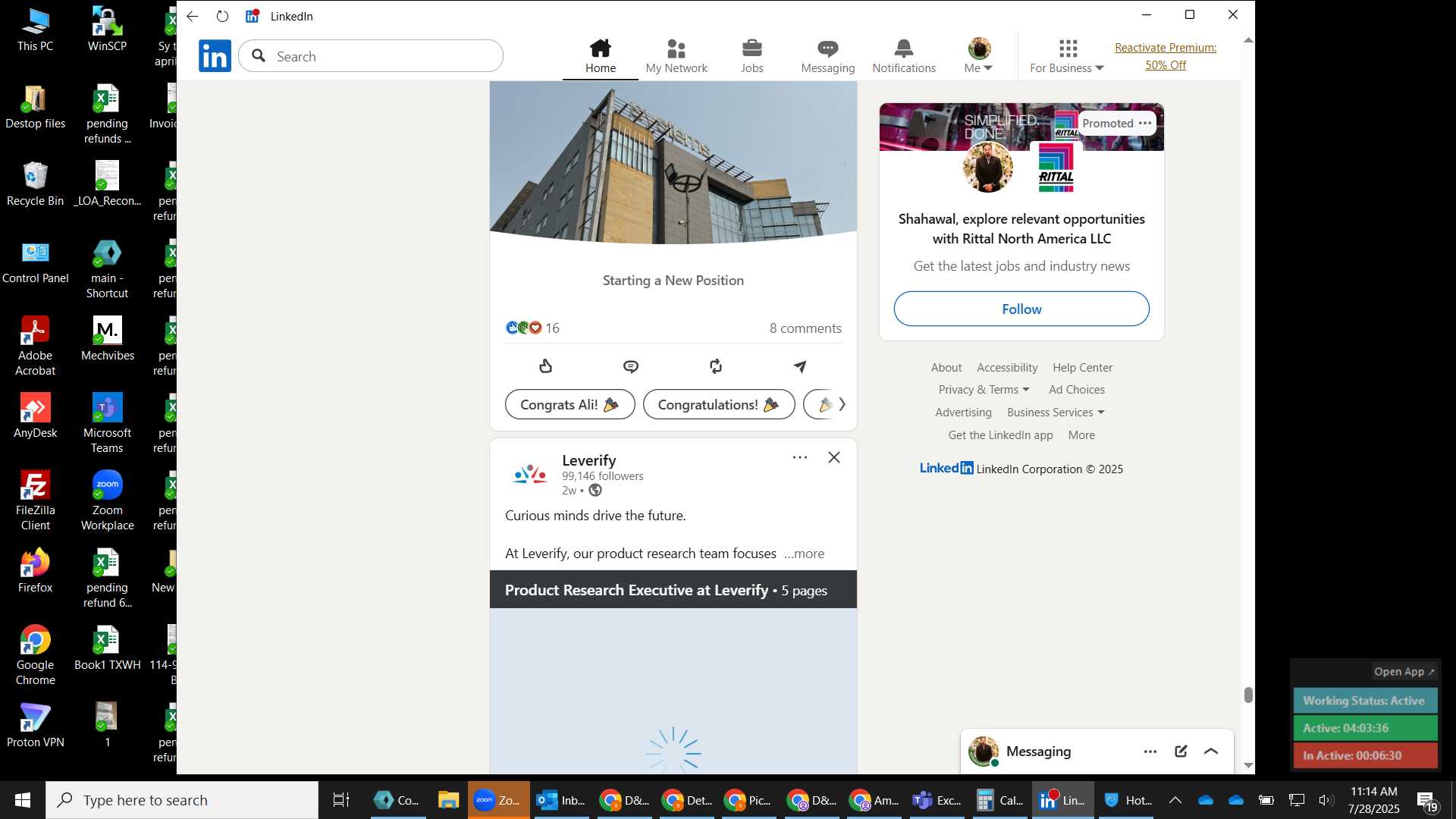Click Reactivate Premium 50% Off link
This screenshot has height=819, width=1456.
1166,56
